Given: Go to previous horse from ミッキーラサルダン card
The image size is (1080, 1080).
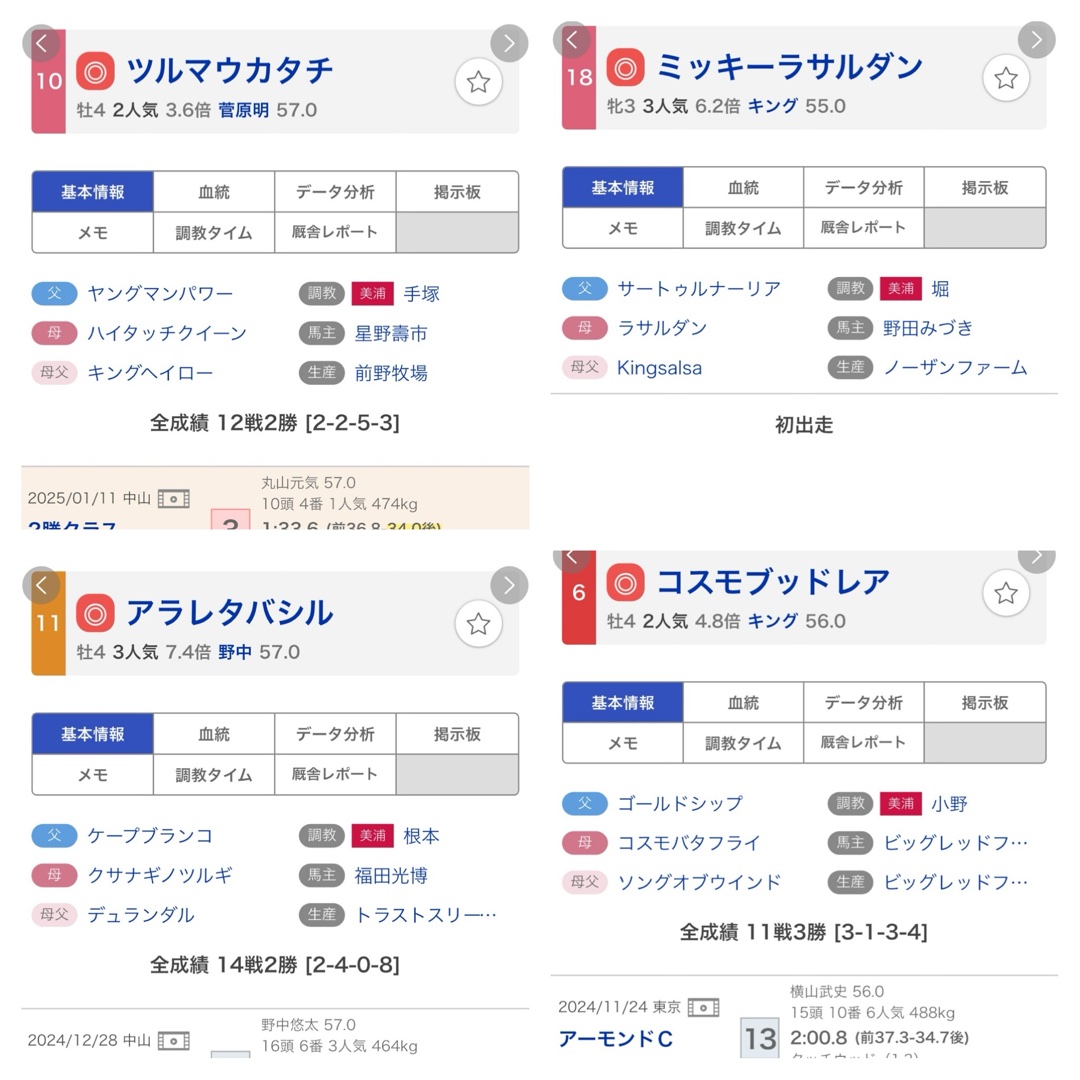Looking at the screenshot, I should click(572, 40).
